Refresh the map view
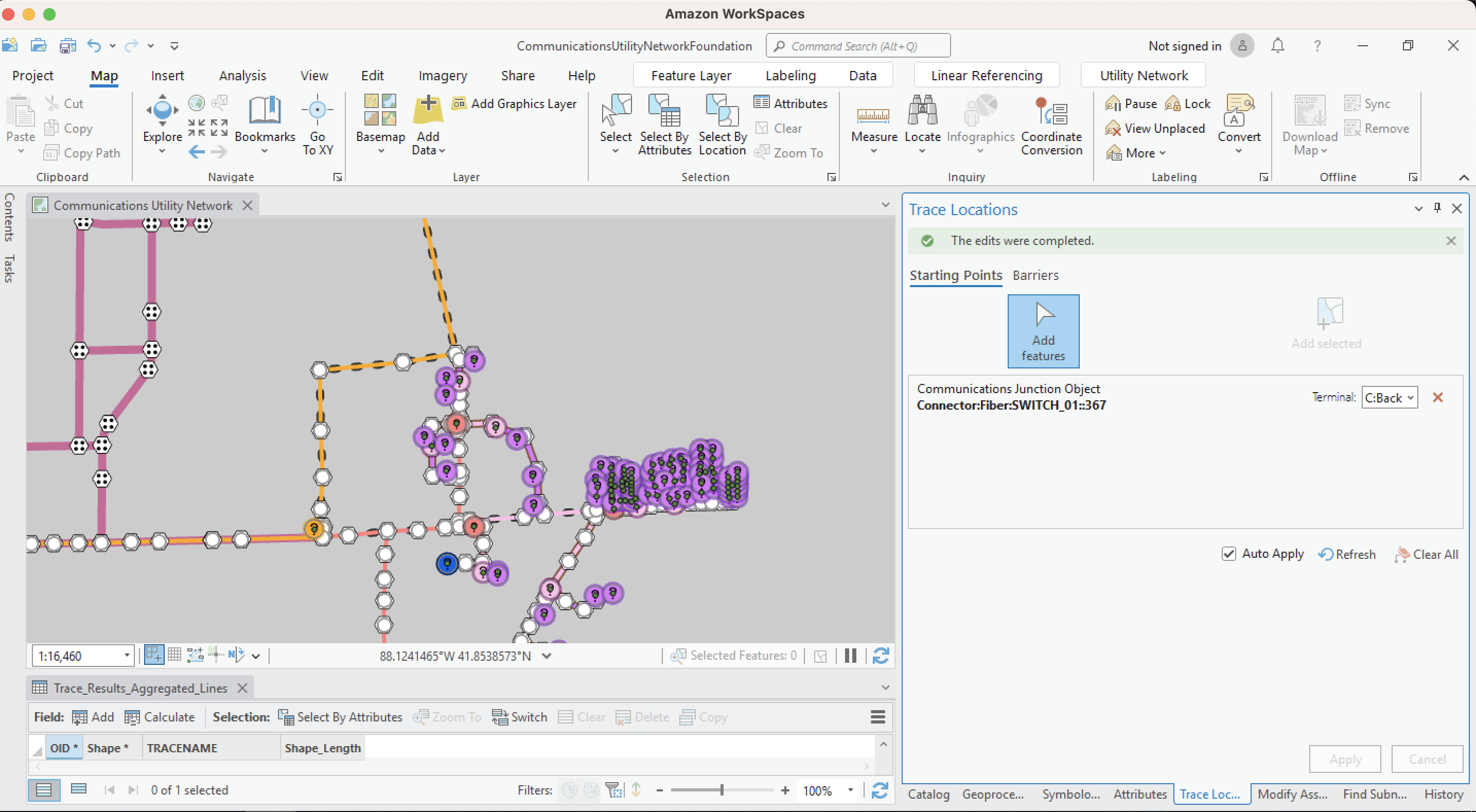This screenshot has width=1476, height=812. coord(881,656)
